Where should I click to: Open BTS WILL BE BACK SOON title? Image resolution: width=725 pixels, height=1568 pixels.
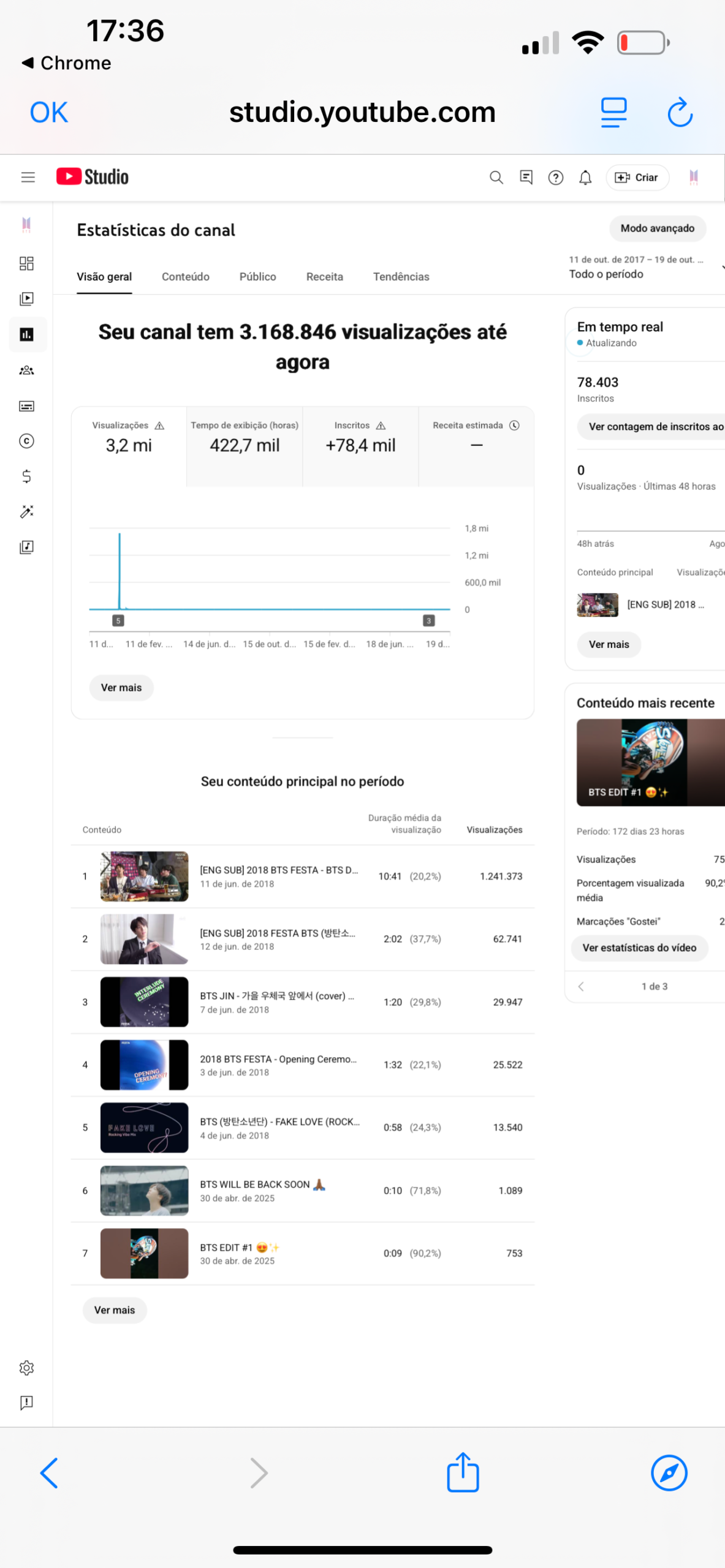[262, 1184]
